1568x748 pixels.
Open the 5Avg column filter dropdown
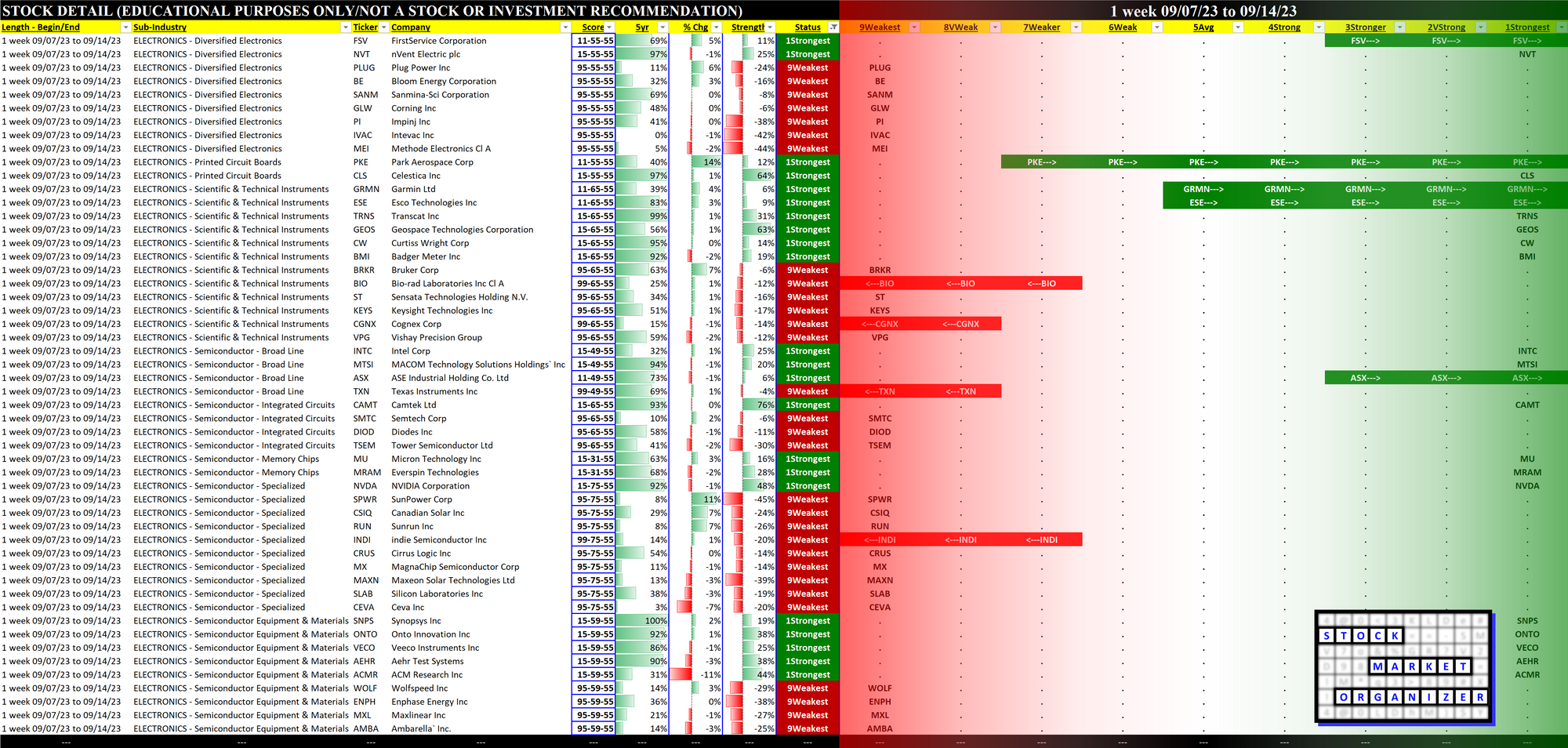pos(1238,27)
